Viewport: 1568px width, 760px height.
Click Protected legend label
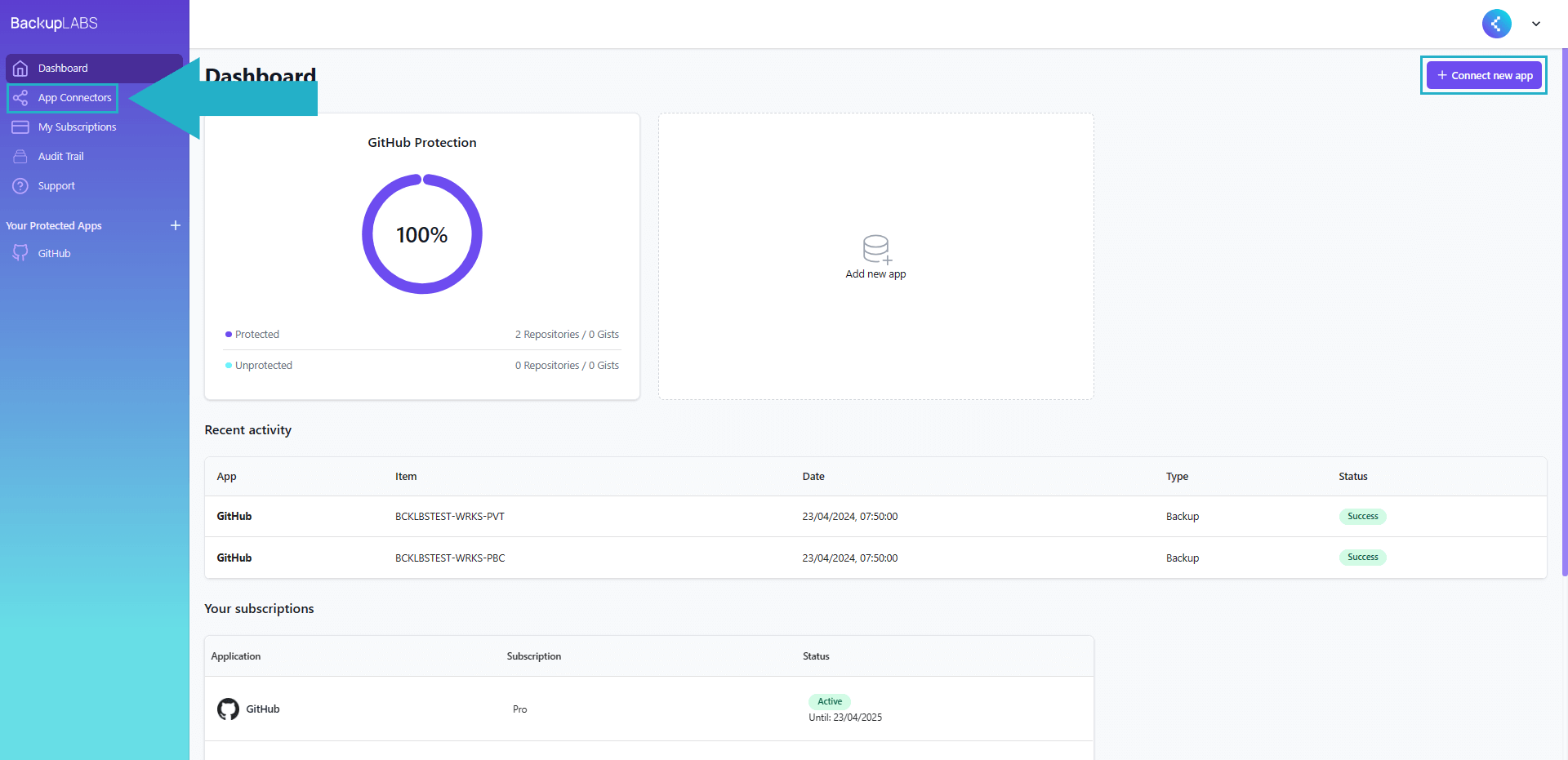point(257,335)
